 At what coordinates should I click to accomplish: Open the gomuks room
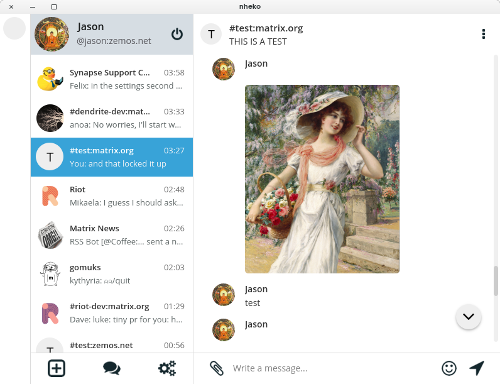[112, 274]
